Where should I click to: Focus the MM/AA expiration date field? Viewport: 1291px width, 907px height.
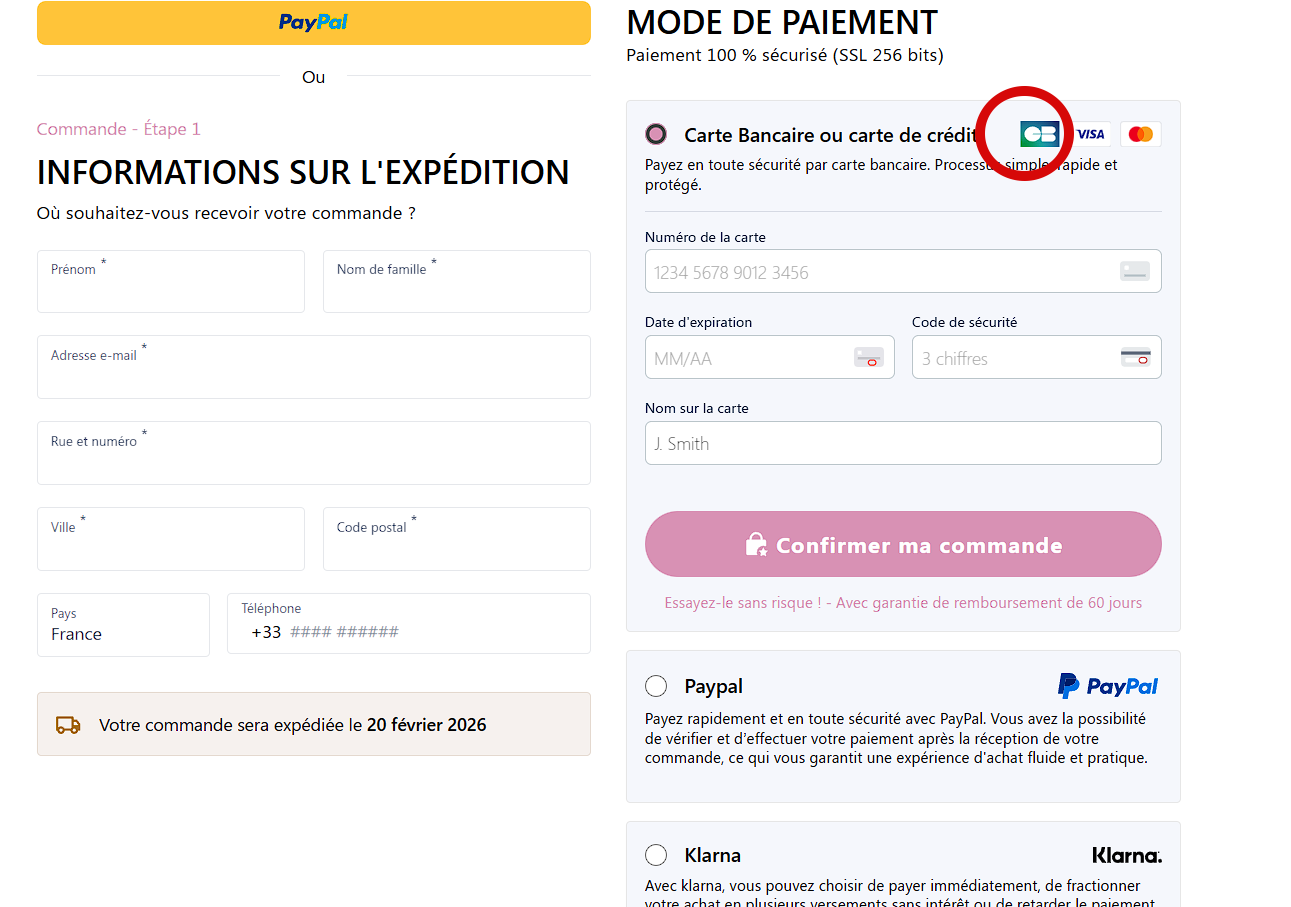tap(770, 357)
